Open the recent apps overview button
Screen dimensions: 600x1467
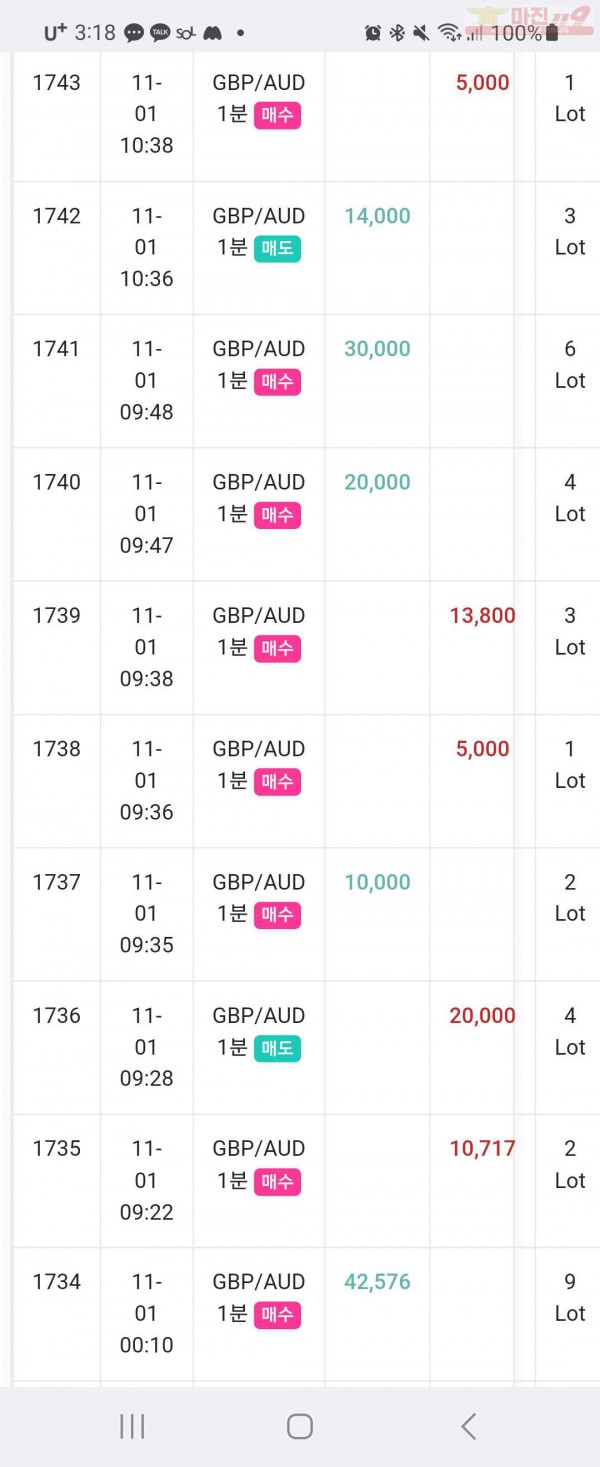tap(132, 1426)
